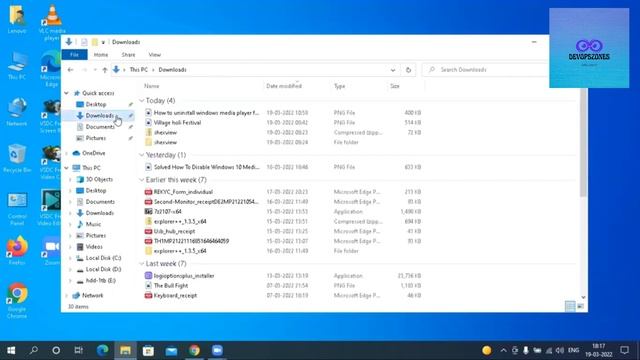Expand the OneDrive tree node
Image resolution: width=640 pixels, height=360 pixels.
[x=67, y=153]
